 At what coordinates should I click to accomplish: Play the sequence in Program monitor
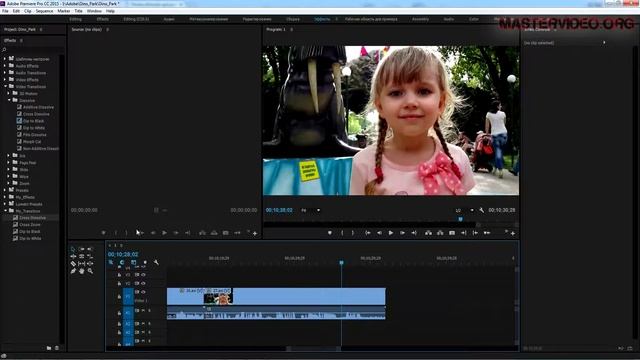coord(391,233)
